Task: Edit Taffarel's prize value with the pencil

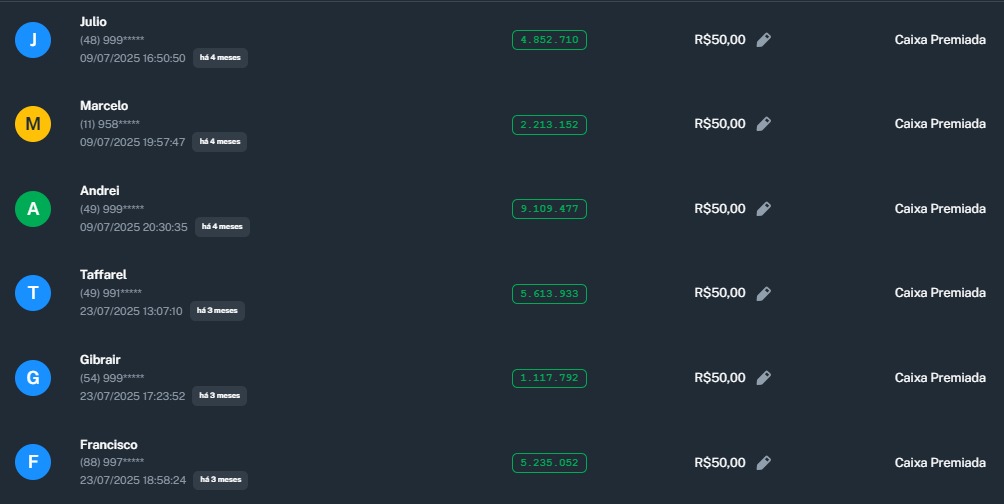Action: coord(763,293)
